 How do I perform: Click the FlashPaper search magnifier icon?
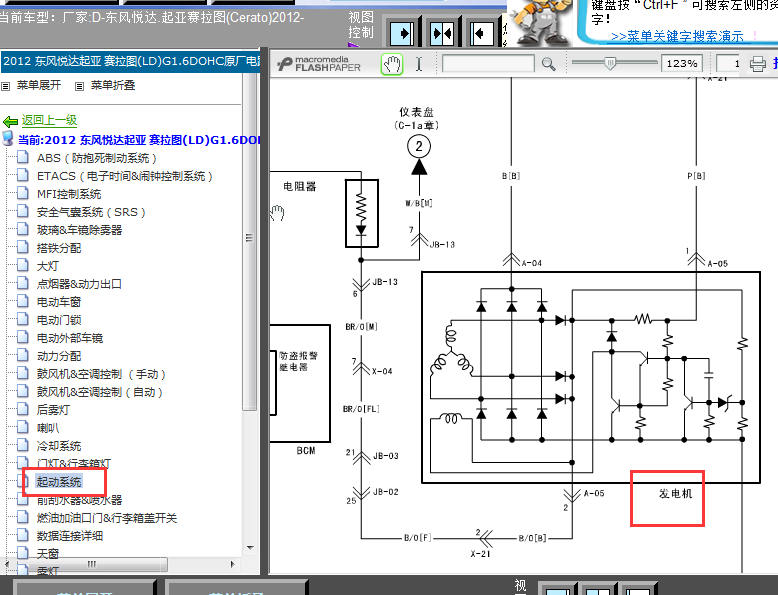pyautogui.click(x=548, y=64)
